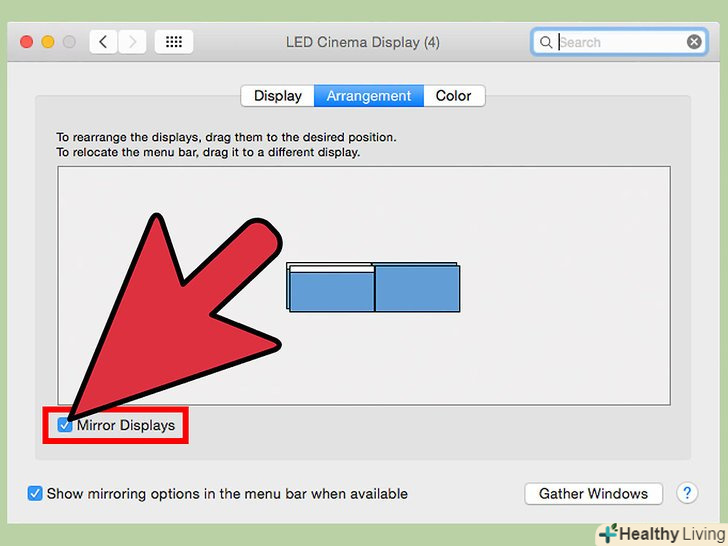
Task: Minimize the window with yellow button
Action: [x=48, y=42]
